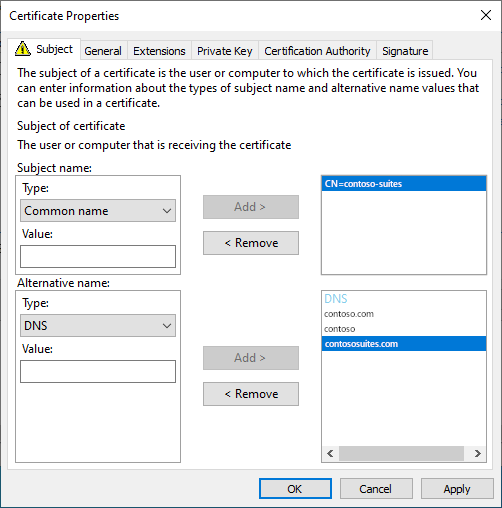
Task: Open the Extensions tab
Action: pyautogui.click(x=159, y=51)
